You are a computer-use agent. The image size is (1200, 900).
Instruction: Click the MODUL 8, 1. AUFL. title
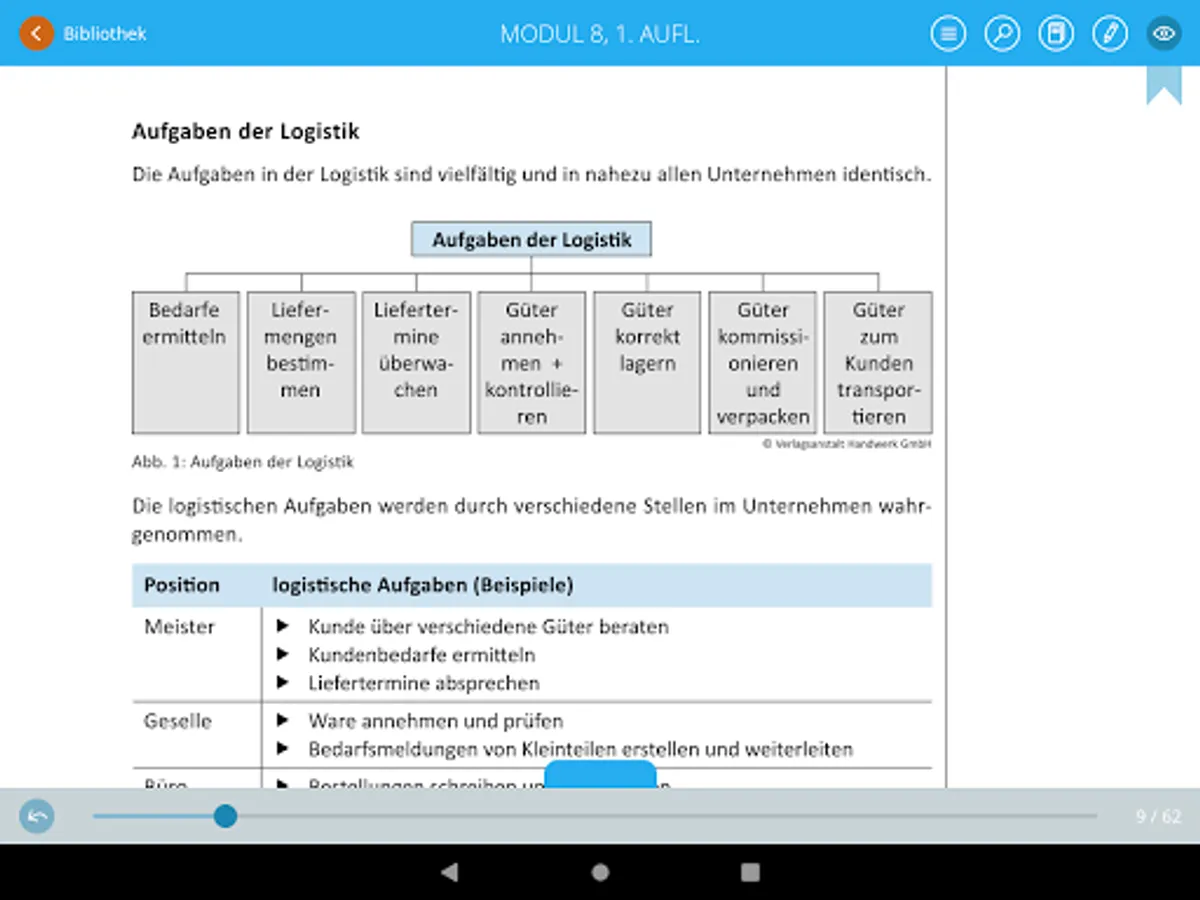click(x=600, y=34)
